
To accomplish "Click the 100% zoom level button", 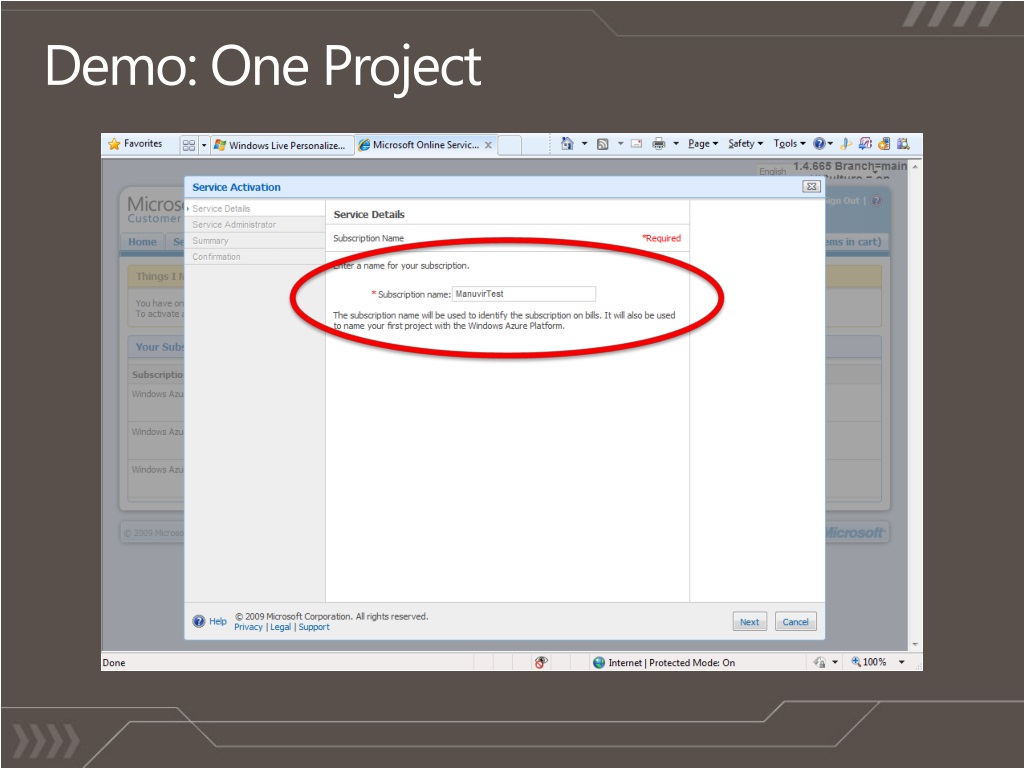I will pos(869,662).
